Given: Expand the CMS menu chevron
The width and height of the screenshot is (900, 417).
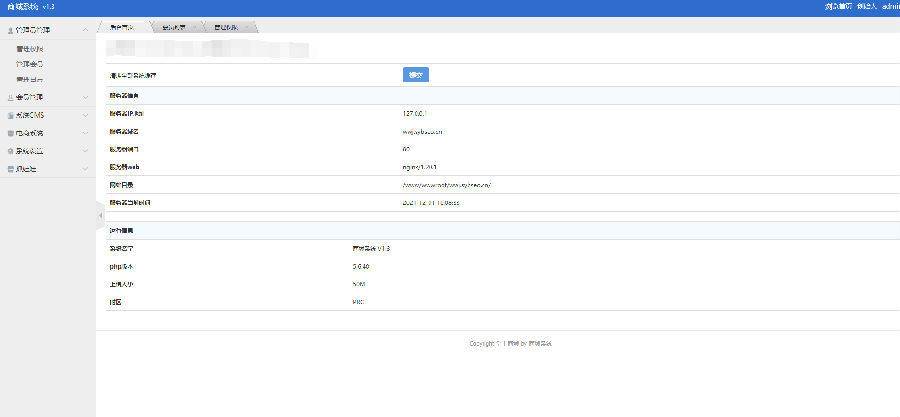Looking at the screenshot, I should point(85,115).
